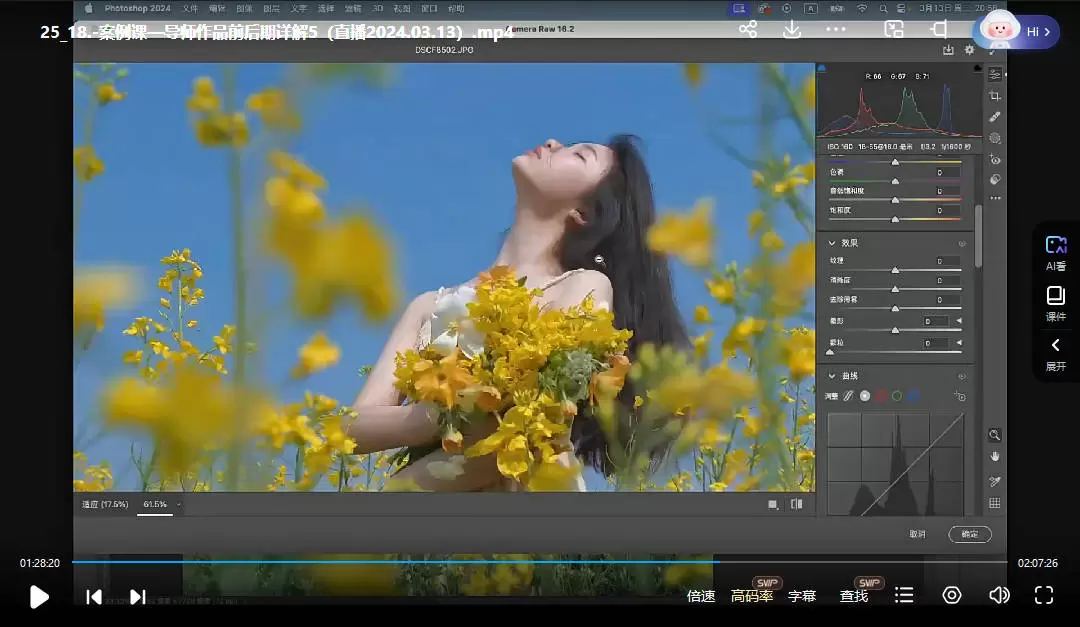1080x627 pixels.
Task: Open the 高码率 bitrate quality option
Action: [752, 596]
